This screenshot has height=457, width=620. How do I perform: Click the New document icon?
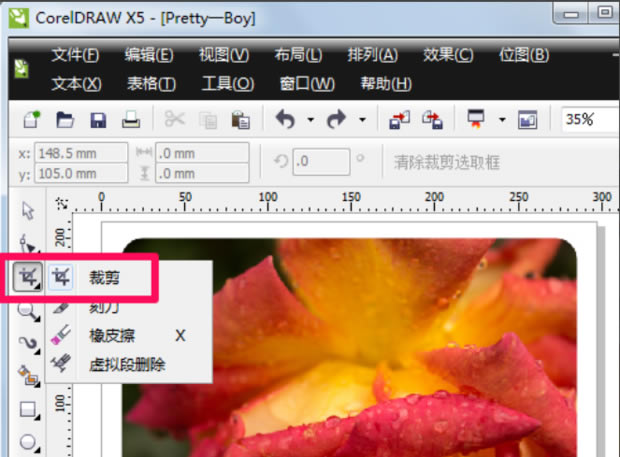pos(32,119)
